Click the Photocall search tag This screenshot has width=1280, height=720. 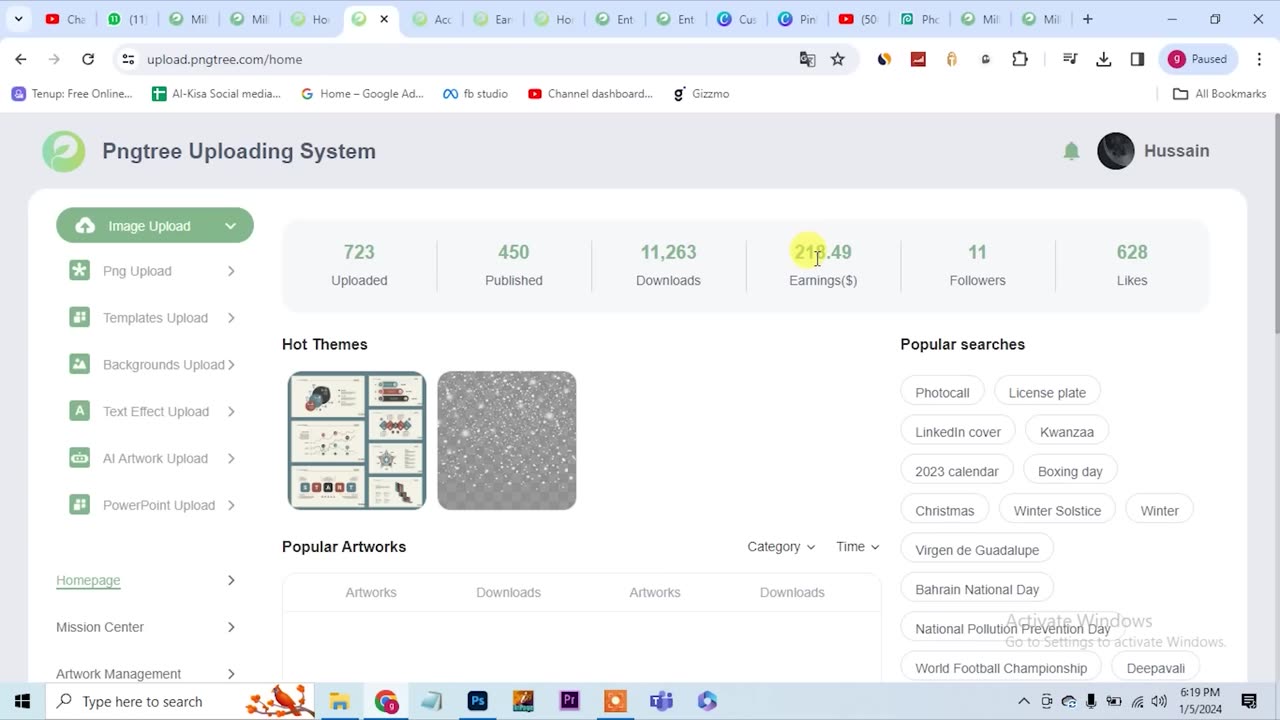(x=942, y=392)
